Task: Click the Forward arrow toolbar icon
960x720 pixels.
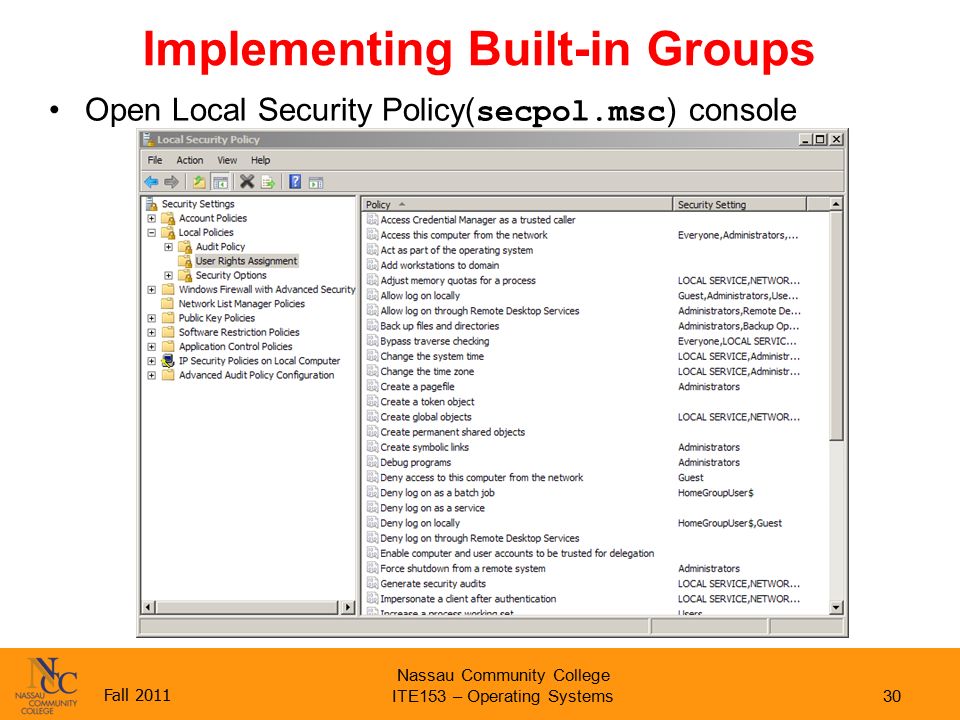Action: click(x=171, y=182)
